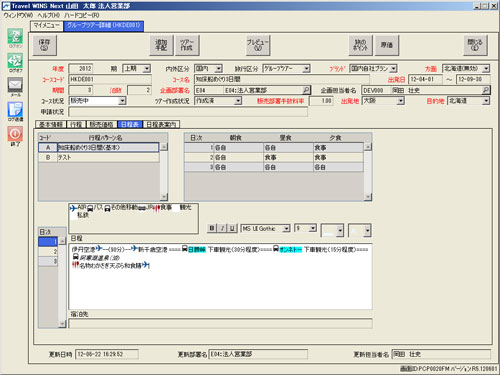Open the font size dropdown showing 9
This screenshot has width=500, height=375.
pos(312,229)
